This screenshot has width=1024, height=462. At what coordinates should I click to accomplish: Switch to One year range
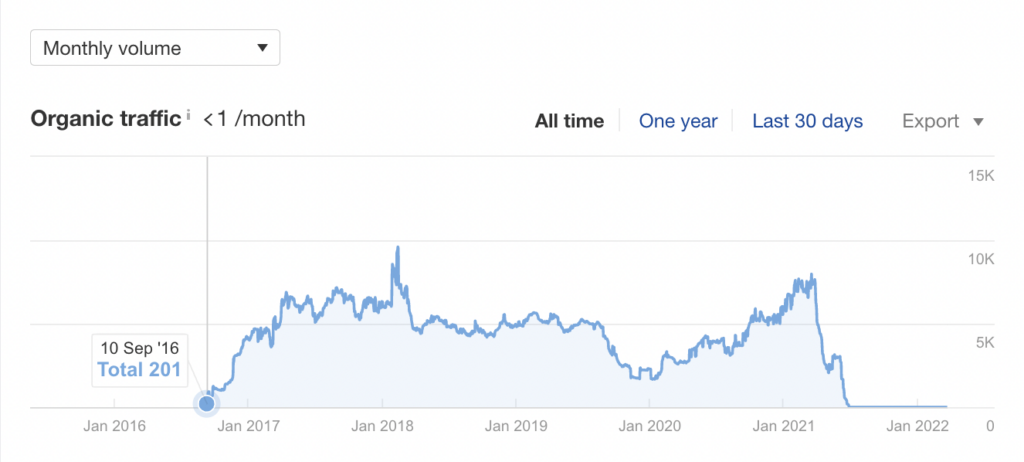[678, 121]
